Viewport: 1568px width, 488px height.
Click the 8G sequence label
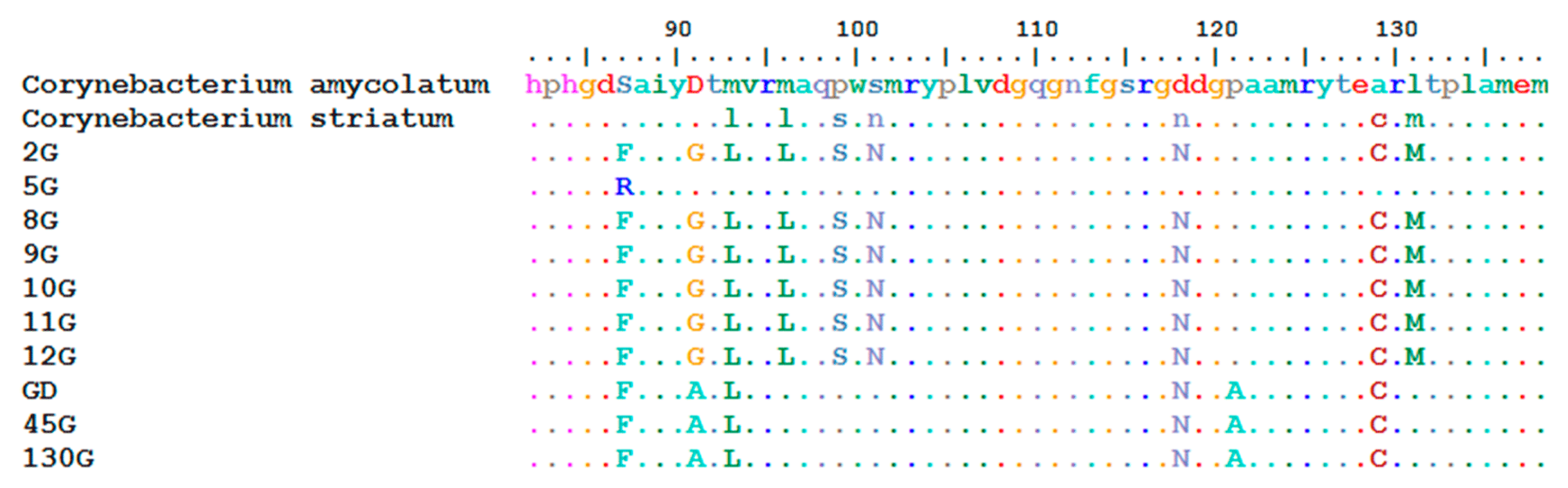41,221
